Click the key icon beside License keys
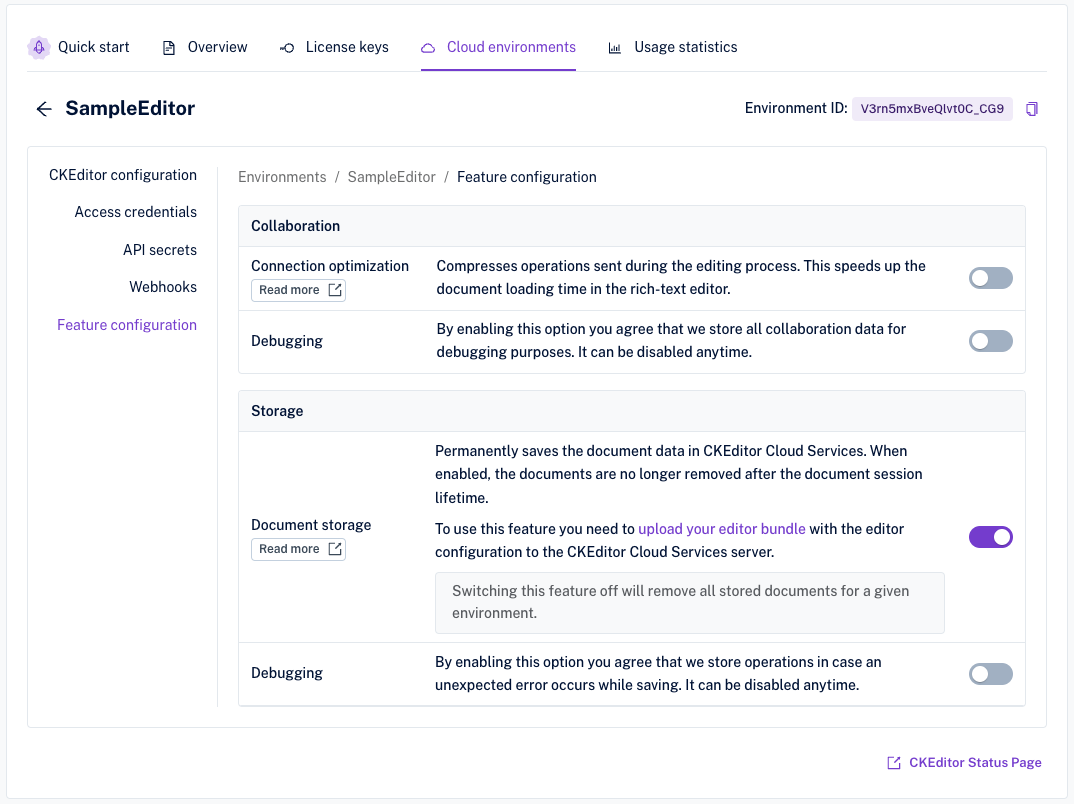This screenshot has height=804, width=1074. [287, 48]
